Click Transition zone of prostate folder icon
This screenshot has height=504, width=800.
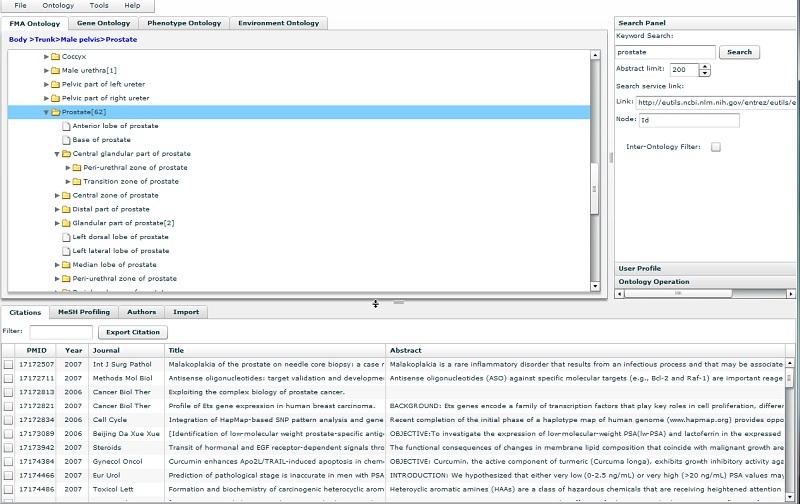point(77,181)
